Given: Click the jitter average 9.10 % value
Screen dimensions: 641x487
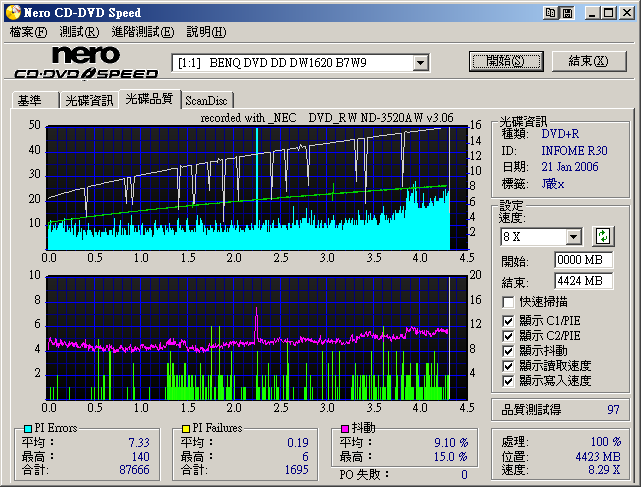Looking at the screenshot, I should (x=451, y=442).
